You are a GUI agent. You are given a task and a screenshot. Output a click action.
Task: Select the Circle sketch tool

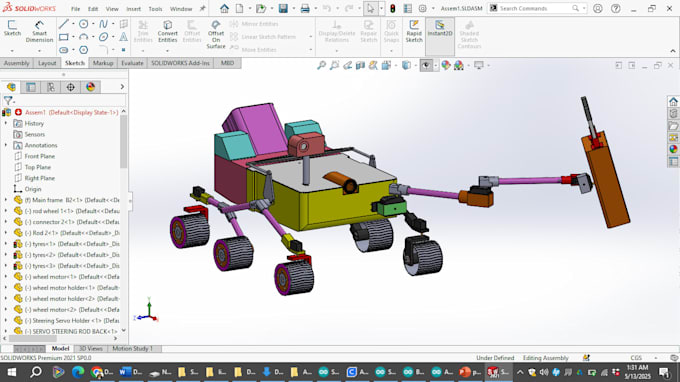84,24
